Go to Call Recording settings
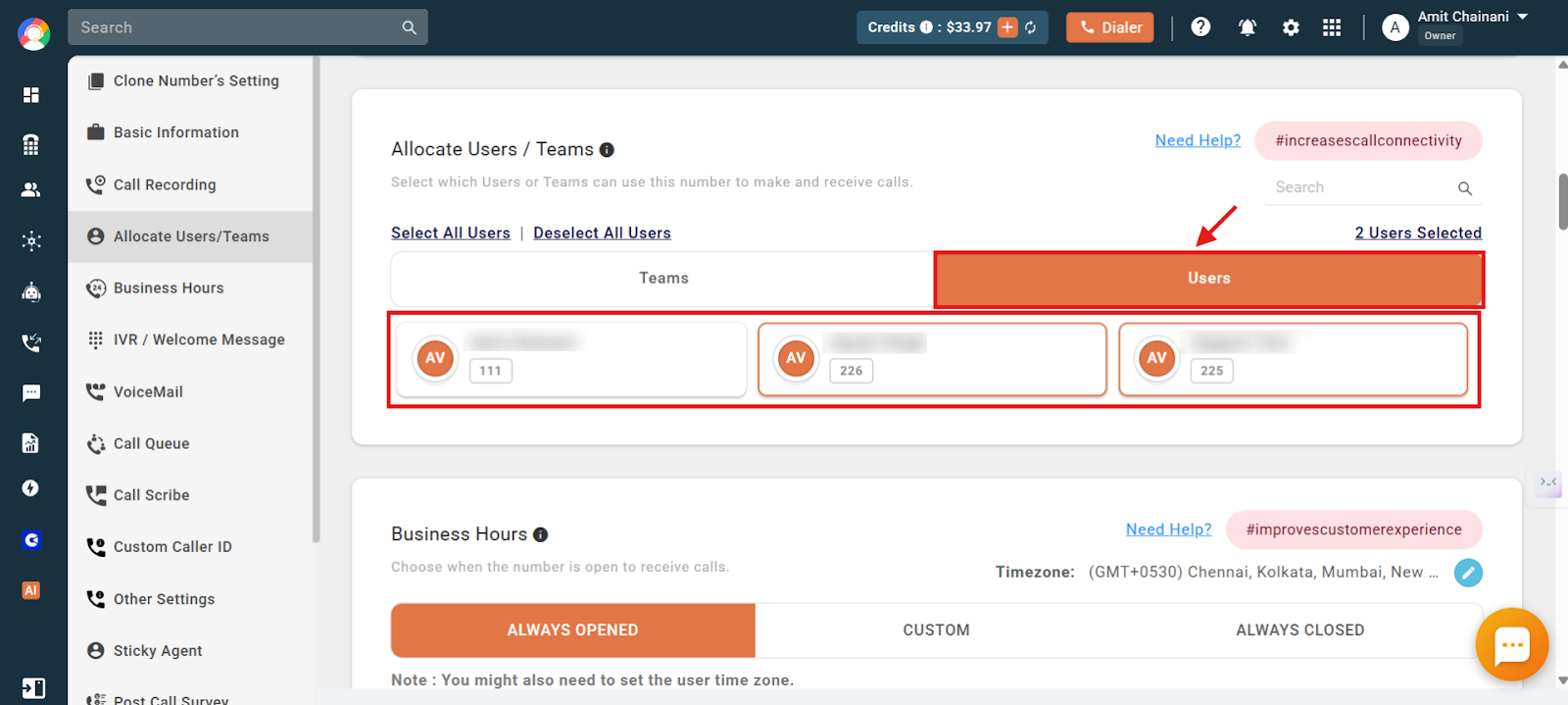This screenshot has width=1568, height=705. click(191, 184)
